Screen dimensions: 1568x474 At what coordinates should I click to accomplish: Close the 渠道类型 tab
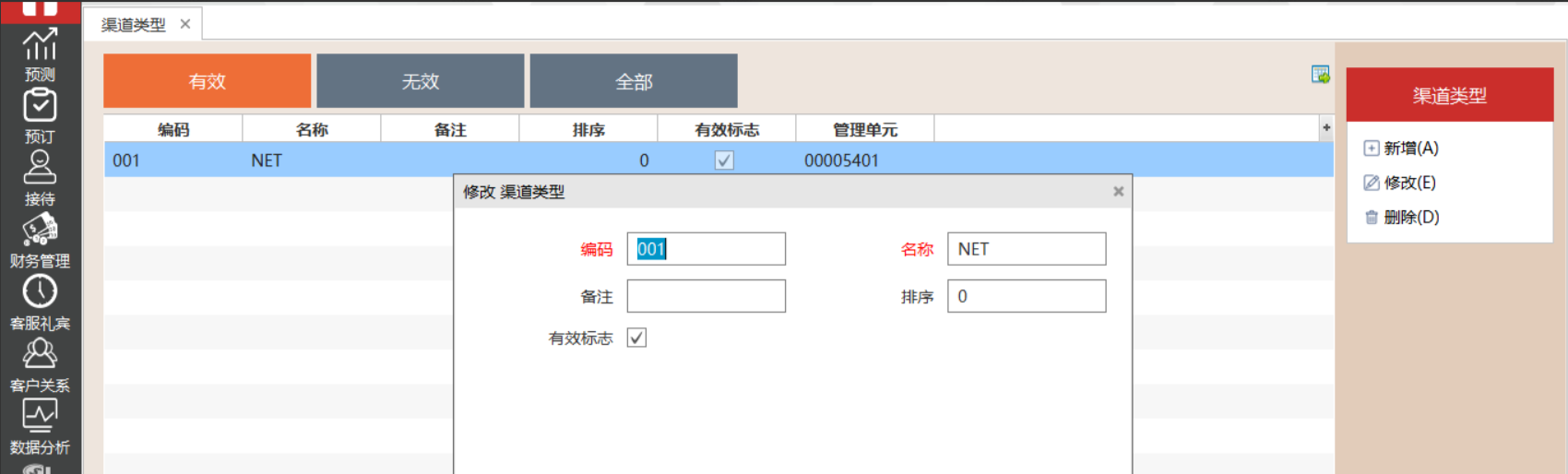point(185,24)
